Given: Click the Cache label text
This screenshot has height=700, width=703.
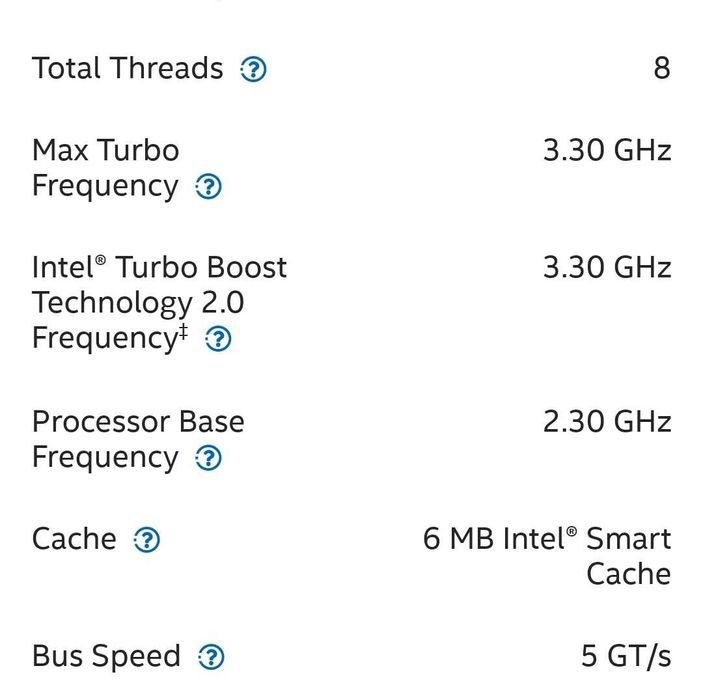Looking at the screenshot, I should 74,540.
